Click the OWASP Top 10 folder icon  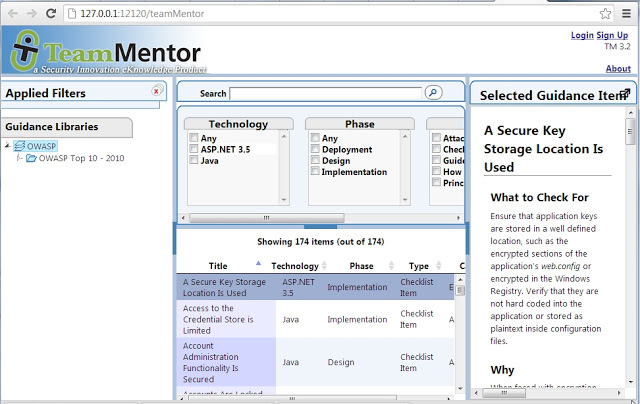tap(31, 158)
